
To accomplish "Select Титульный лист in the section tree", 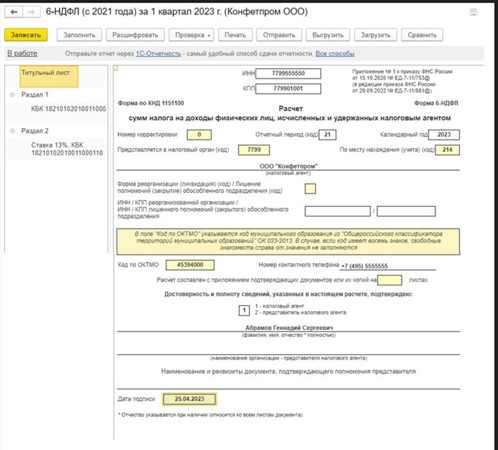I will tap(49, 76).
